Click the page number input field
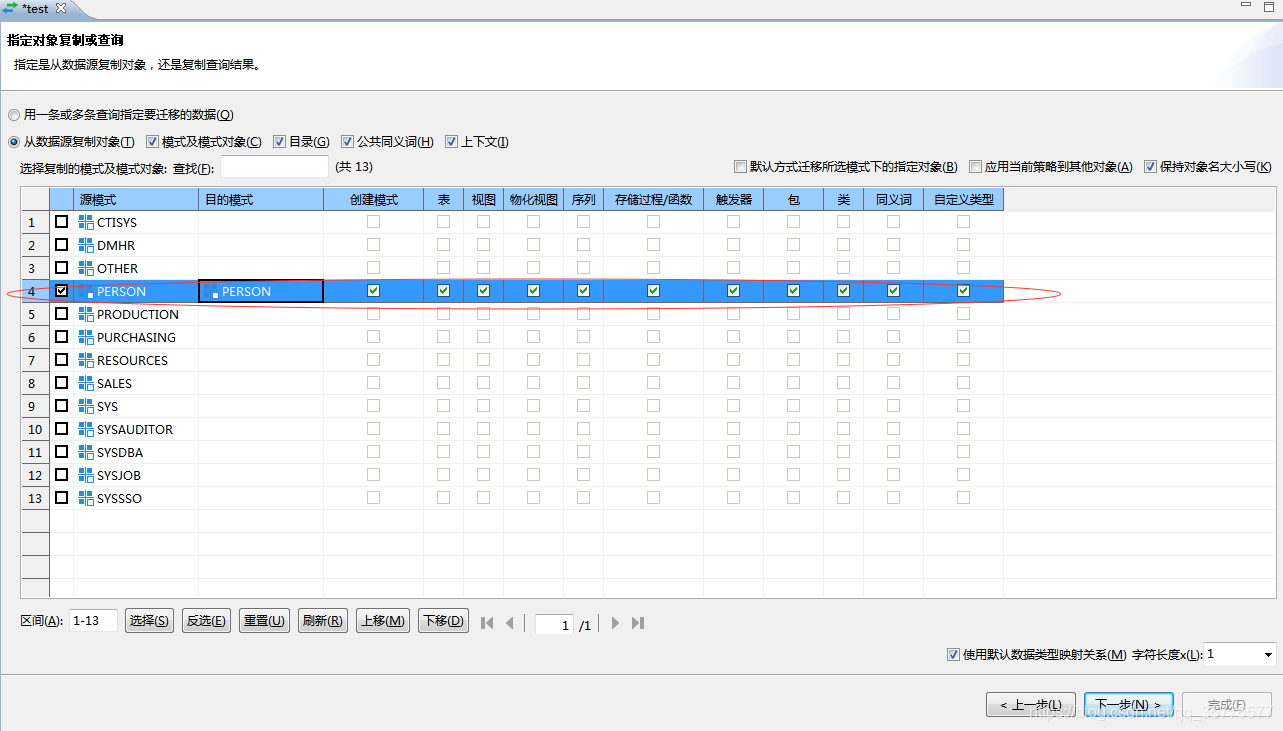 [555, 625]
